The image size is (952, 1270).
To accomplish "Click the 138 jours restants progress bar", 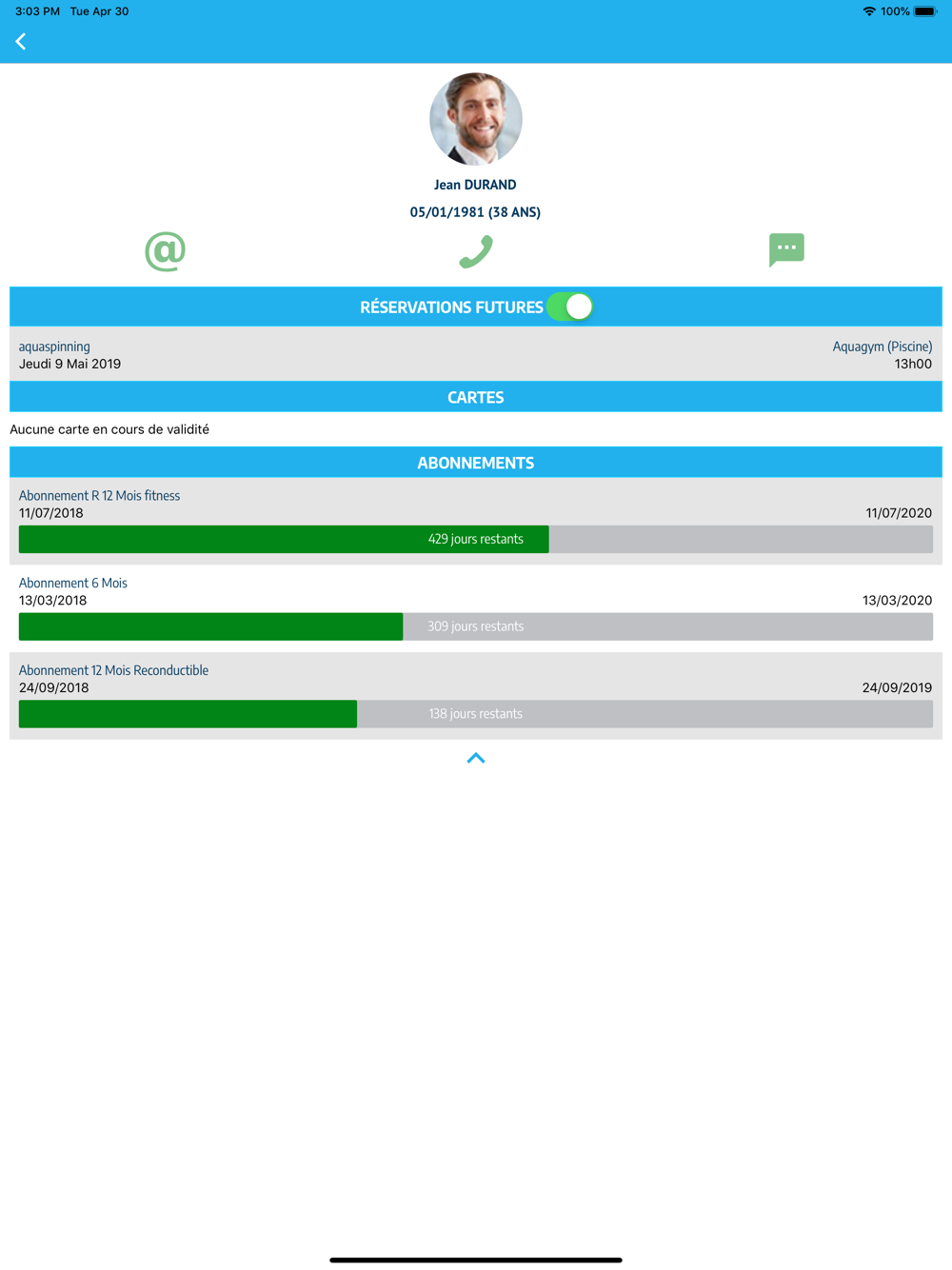I will 476,714.
